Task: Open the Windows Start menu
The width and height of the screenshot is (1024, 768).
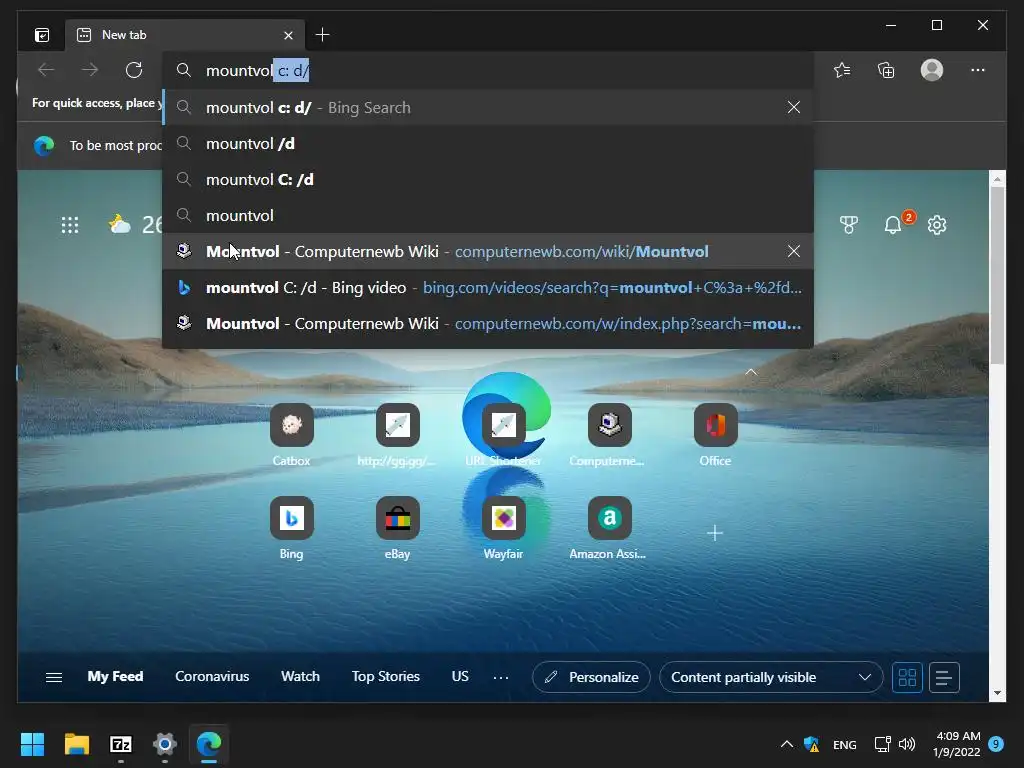Action: 32,744
